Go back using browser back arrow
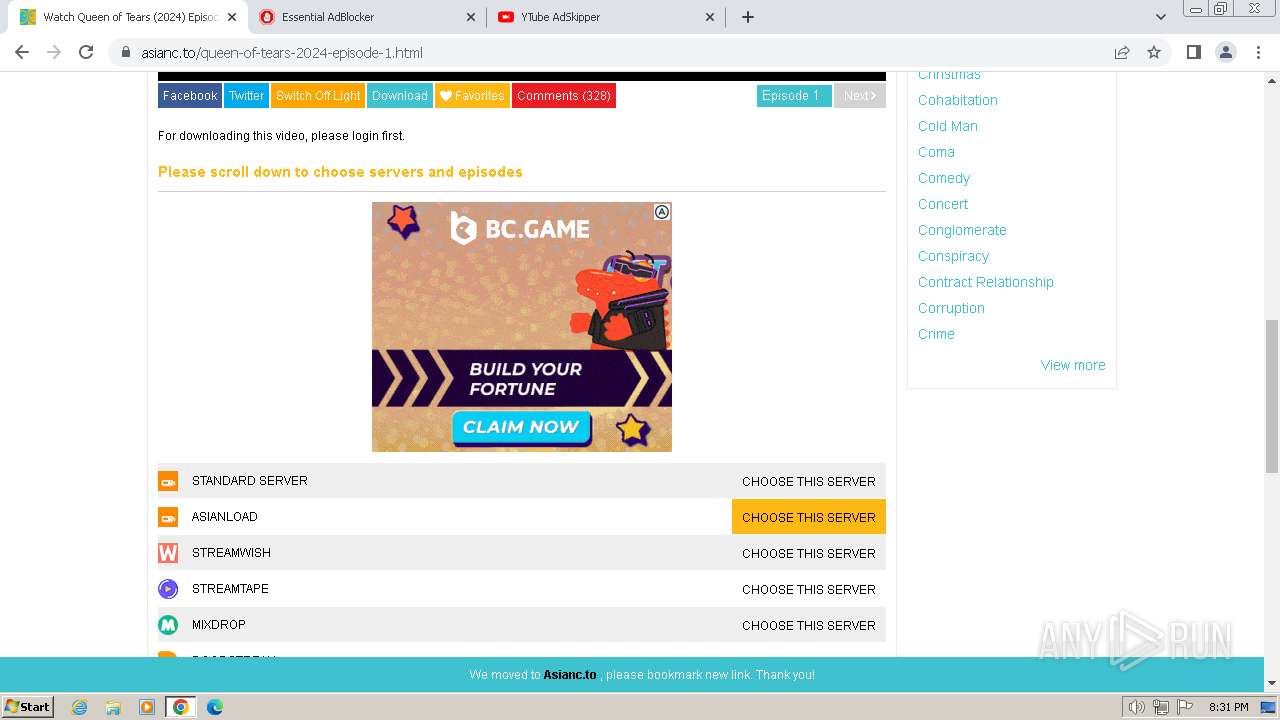1280x720 pixels. [x=22, y=52]
